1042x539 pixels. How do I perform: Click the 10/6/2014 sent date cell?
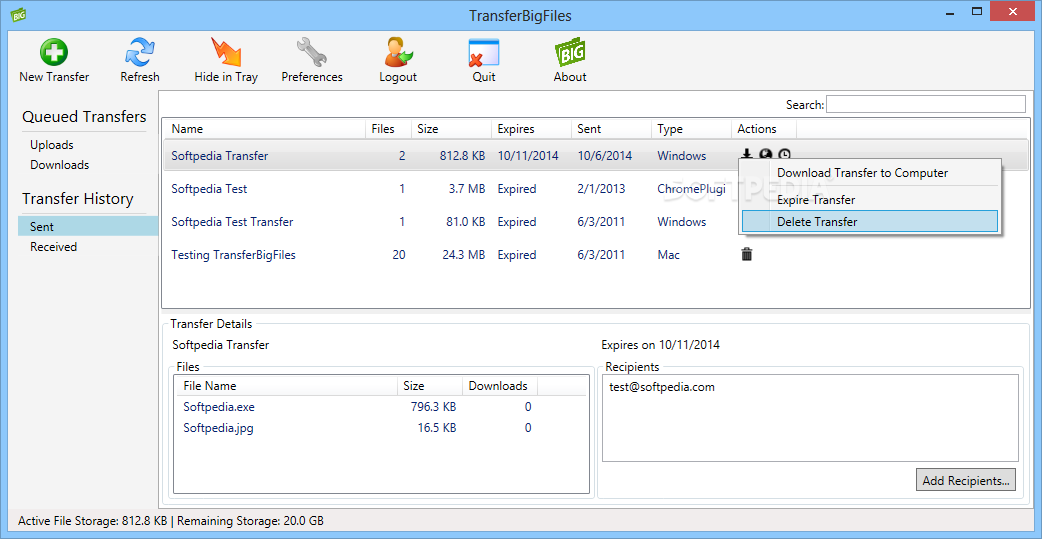click(605, 156)
